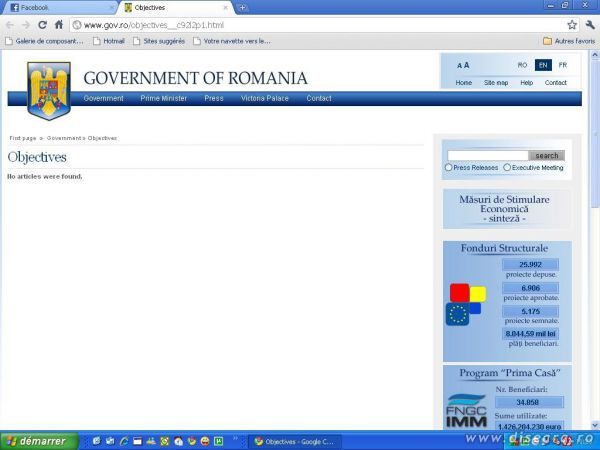Open a new tab with plus button
Image resolution: width=600 pixels, height=450 pixels.
(x=243, y=7)
